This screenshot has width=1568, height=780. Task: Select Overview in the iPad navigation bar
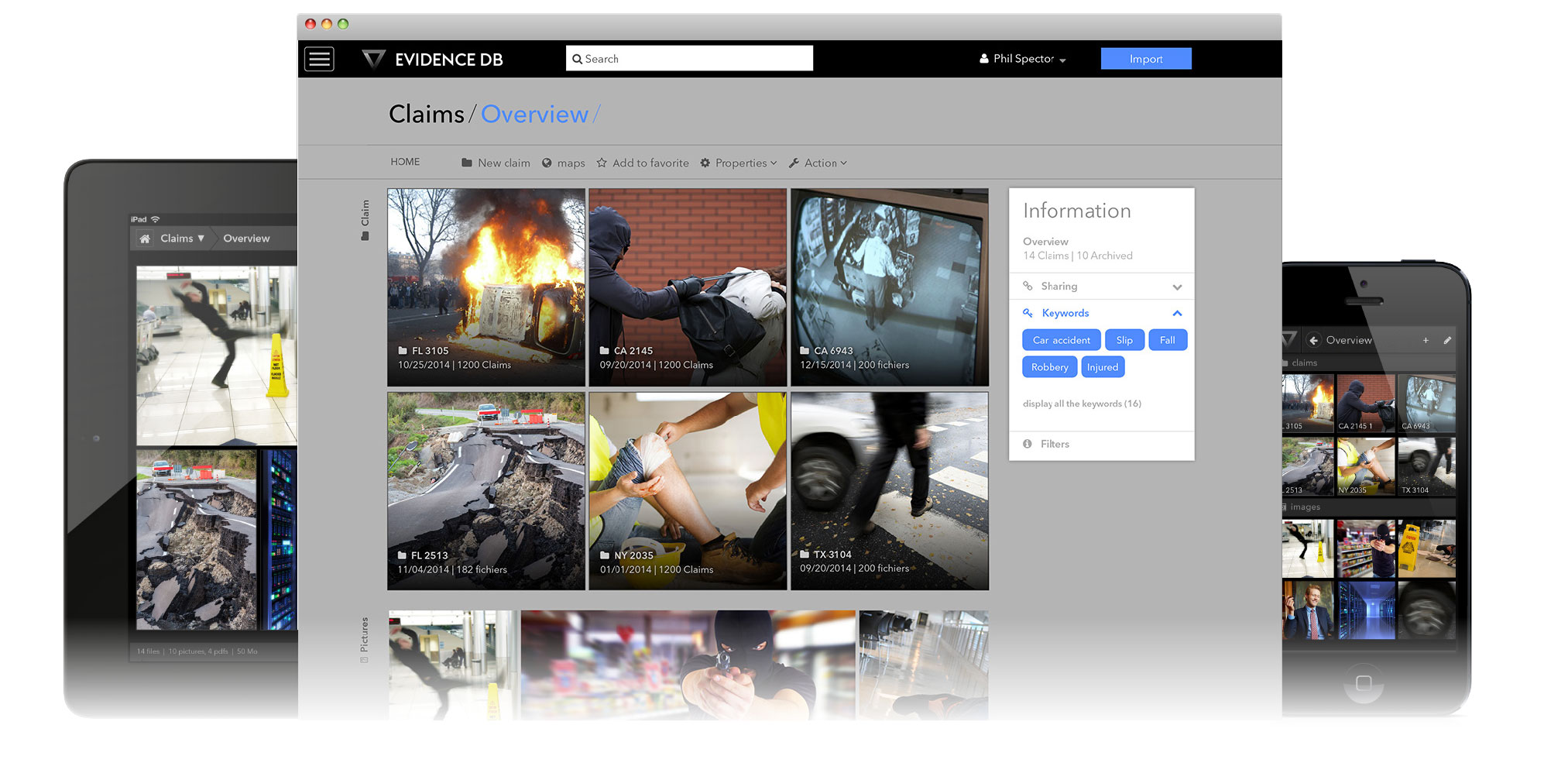246,239
